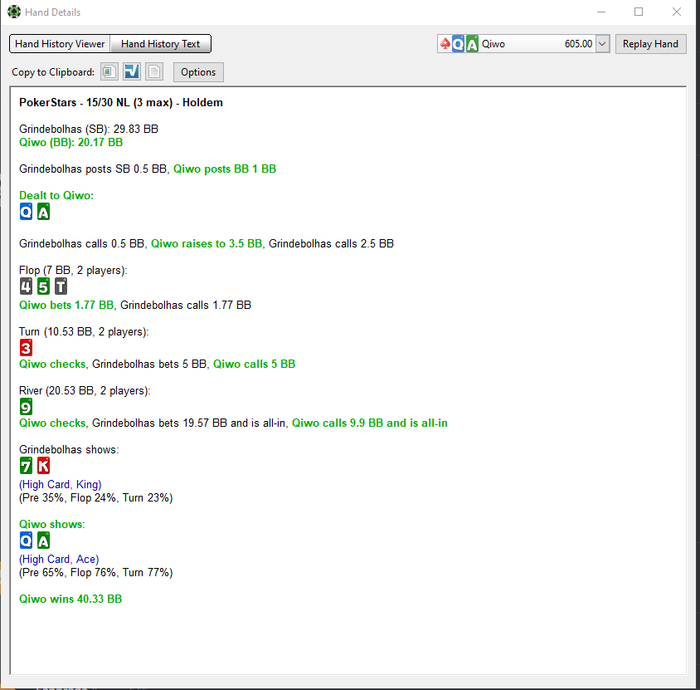
Task: Open the Hand History Text tab
Action: click(160, 44)
